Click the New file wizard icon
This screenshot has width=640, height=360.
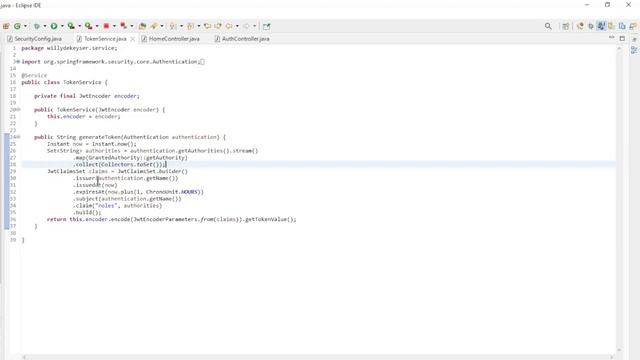[6, 26]
